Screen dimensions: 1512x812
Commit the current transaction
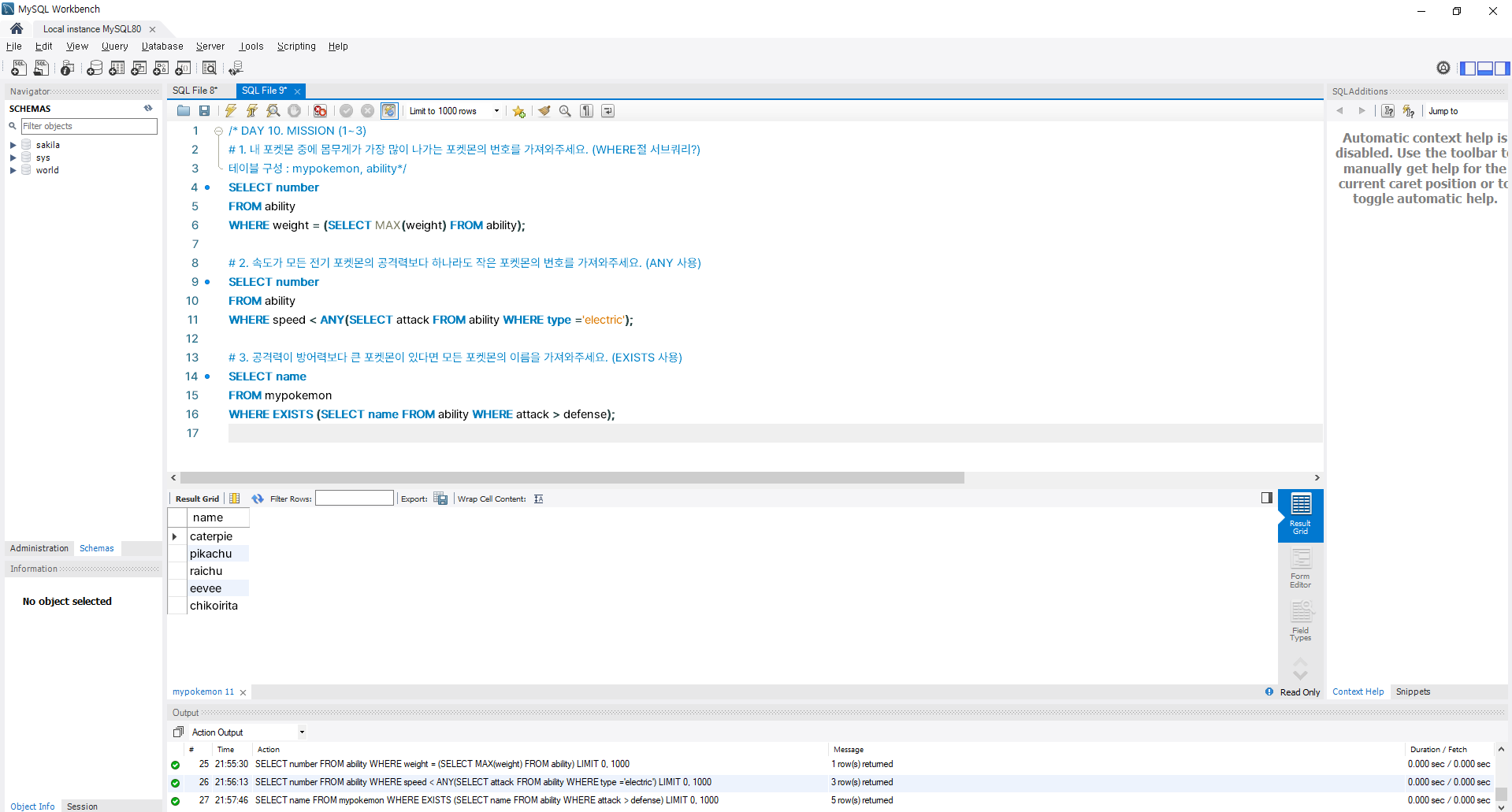[x=346, y=111]
